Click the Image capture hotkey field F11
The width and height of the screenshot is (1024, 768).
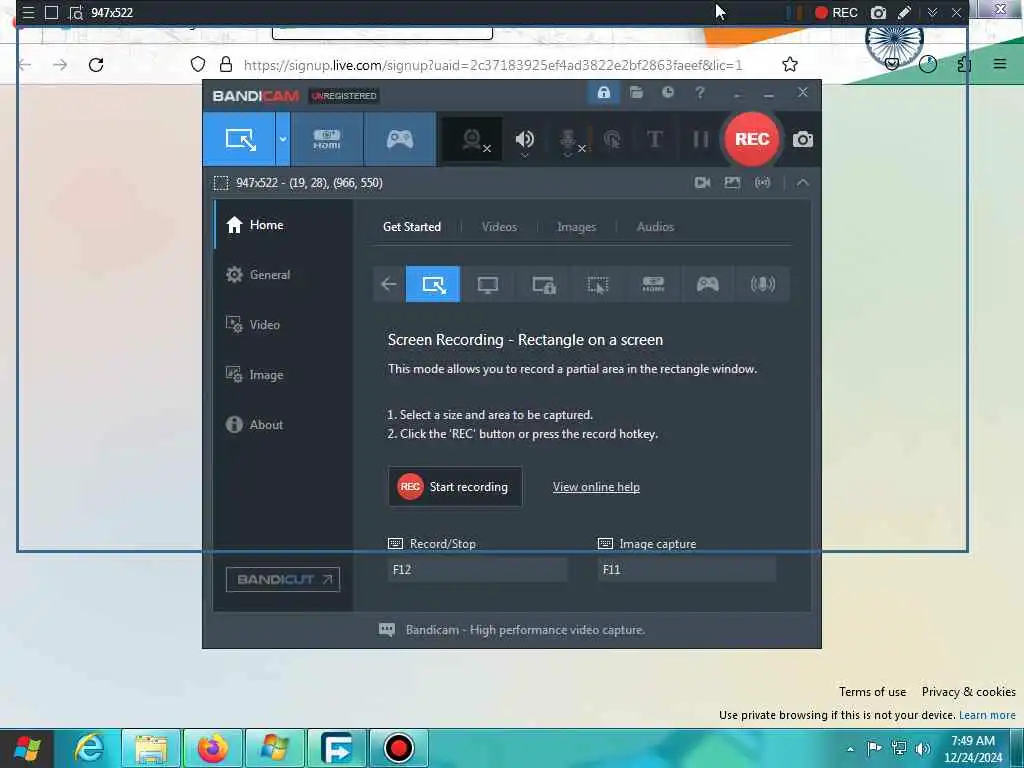tap(686, 569)
